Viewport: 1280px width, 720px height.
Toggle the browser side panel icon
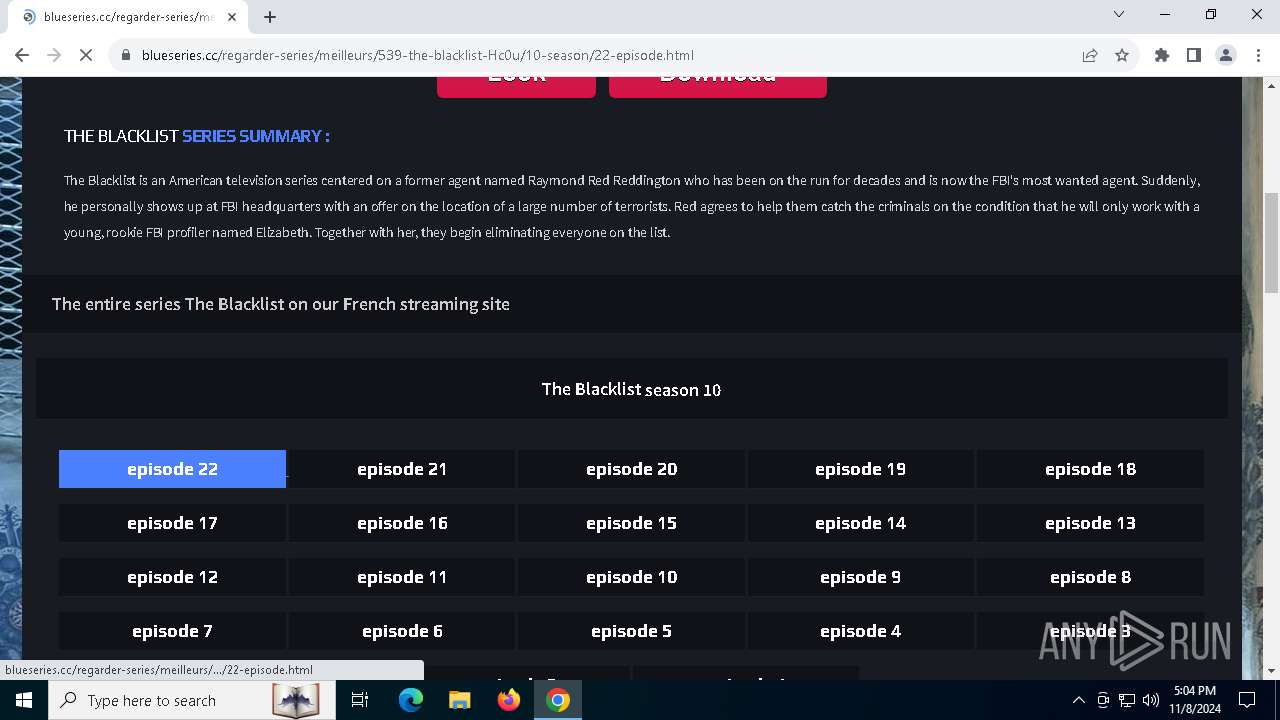(1194, 55)
